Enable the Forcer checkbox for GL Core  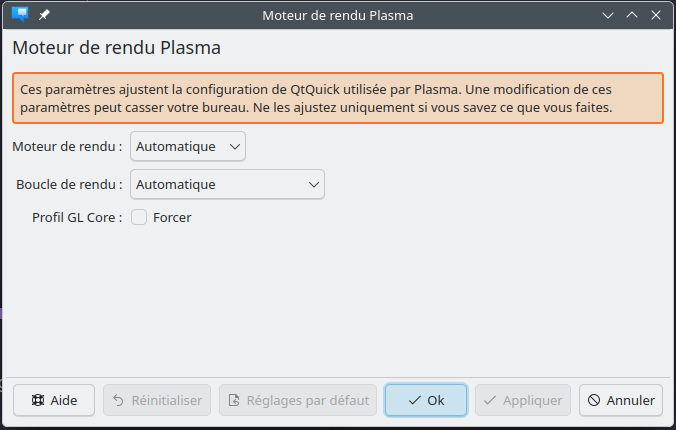pos(139,217)
